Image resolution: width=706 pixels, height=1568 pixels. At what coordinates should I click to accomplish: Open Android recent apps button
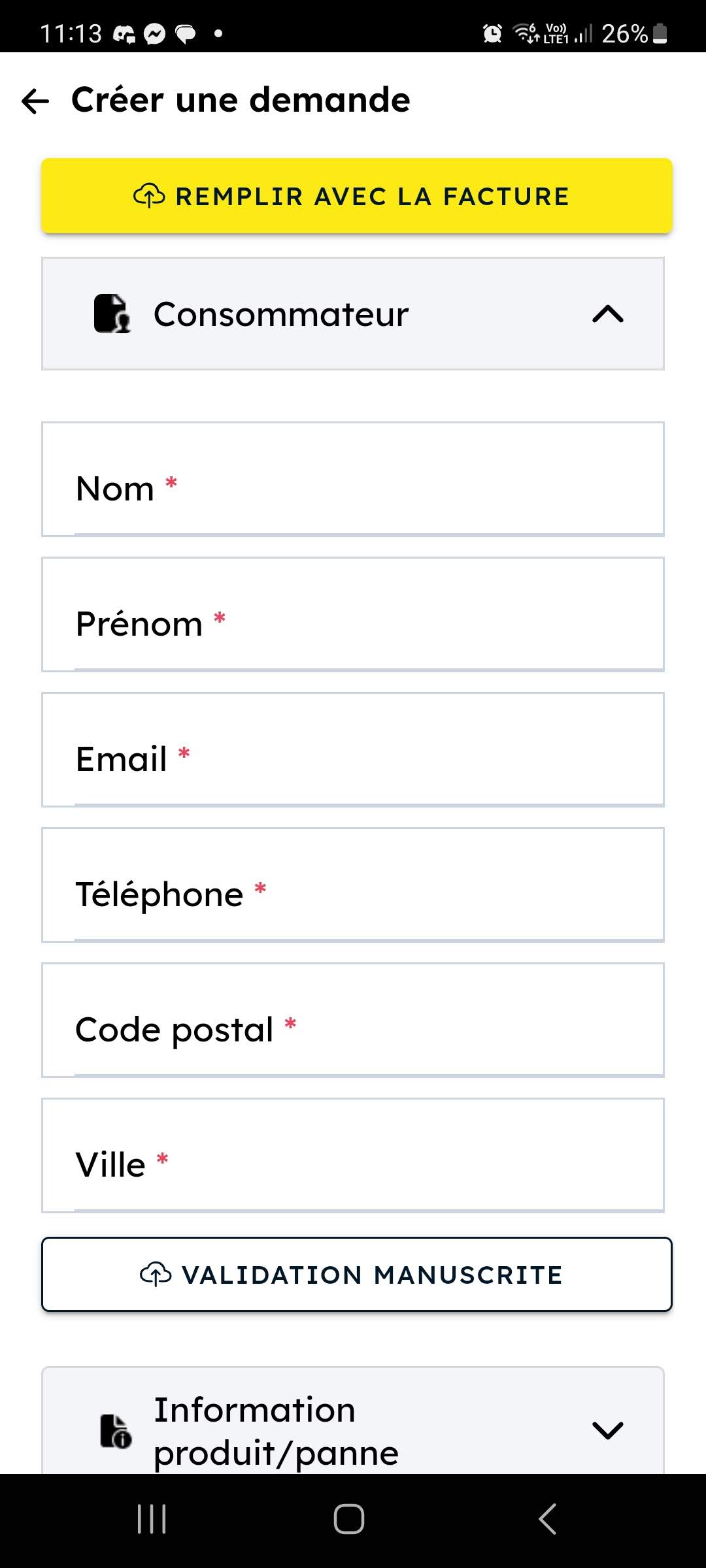coord(152,1519)
